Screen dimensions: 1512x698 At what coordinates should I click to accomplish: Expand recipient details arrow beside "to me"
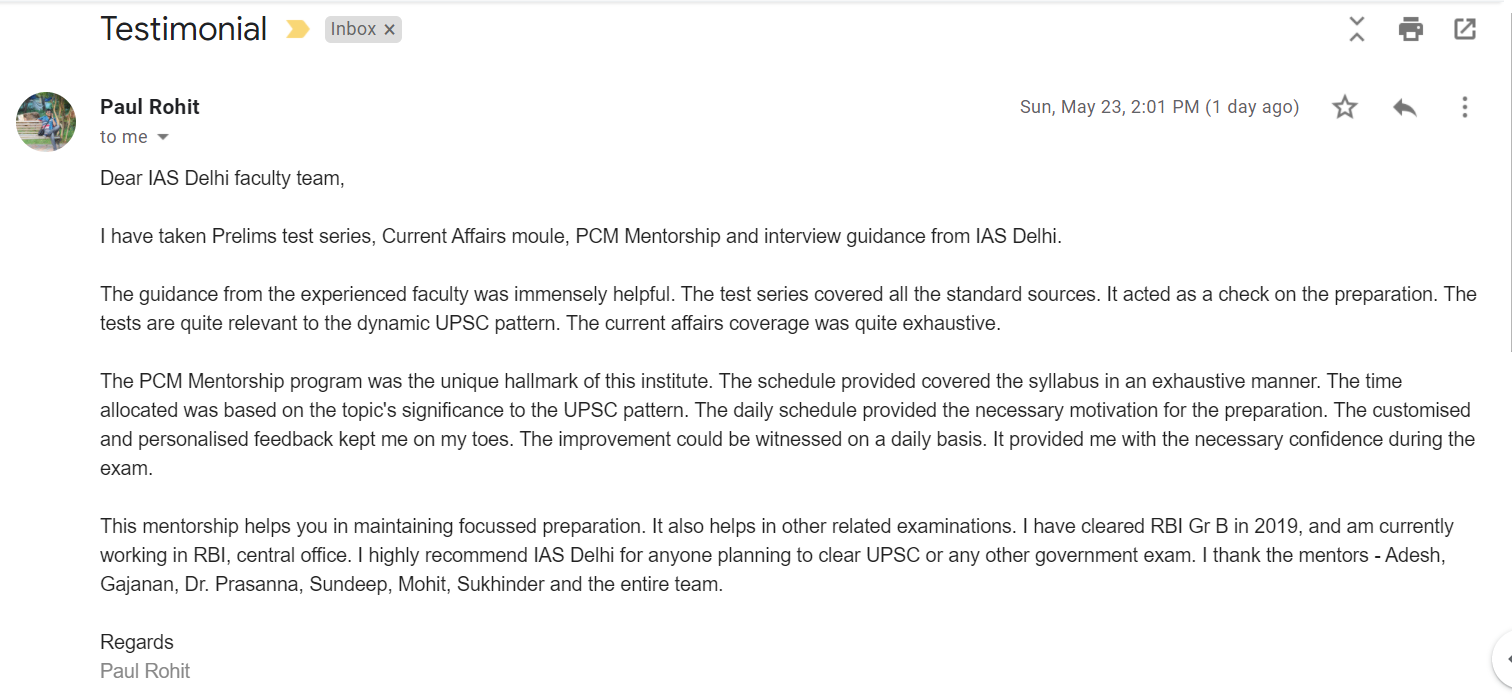coord(163,137)
